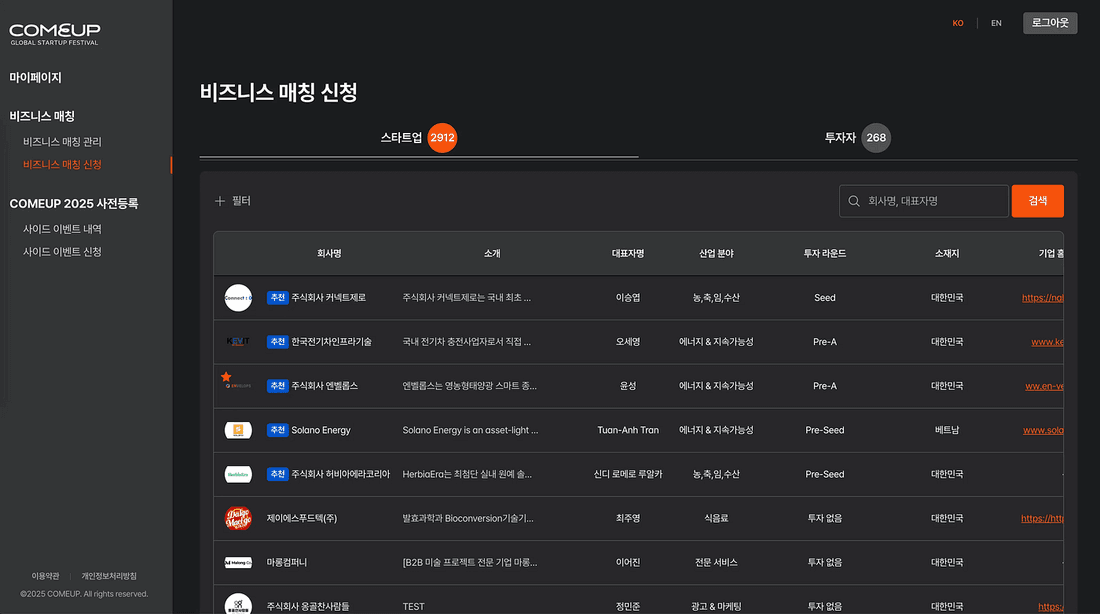Screen dimensions: 1100x614
Task: Expand the 필터 options
Action: tap(233, 201)
